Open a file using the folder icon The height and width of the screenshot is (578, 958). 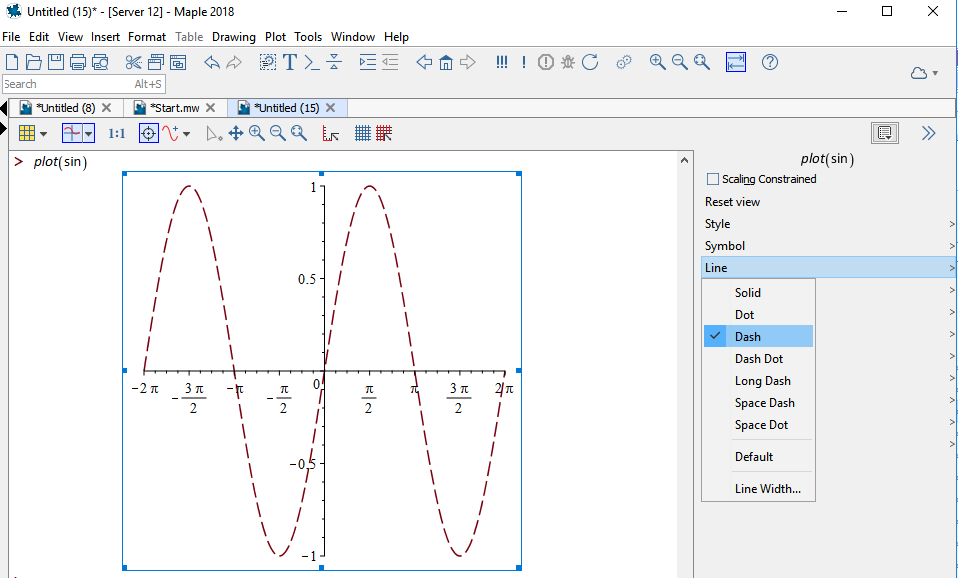pyautogui.click(x=34, y=62)
